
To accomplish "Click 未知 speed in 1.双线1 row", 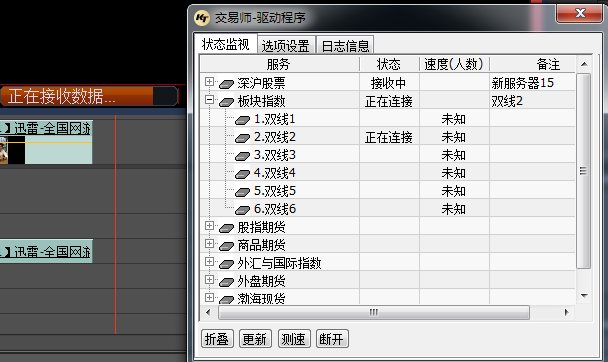I will pyautogui.click(x=453, y=119).
